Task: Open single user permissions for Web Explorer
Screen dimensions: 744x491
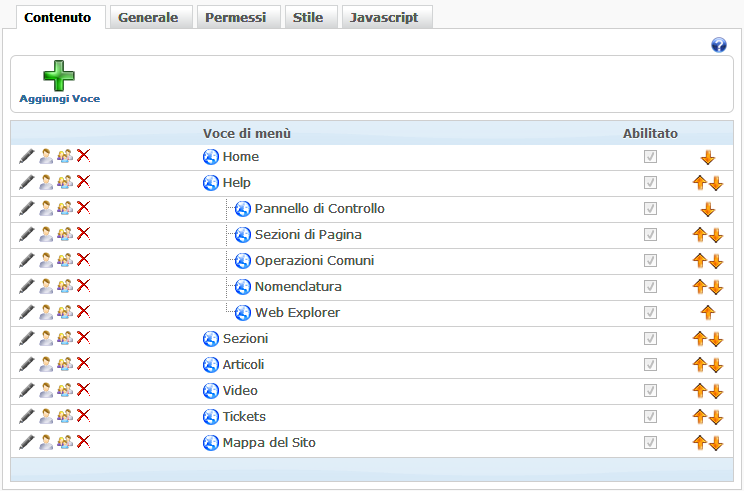Action: tap(46, 312)
